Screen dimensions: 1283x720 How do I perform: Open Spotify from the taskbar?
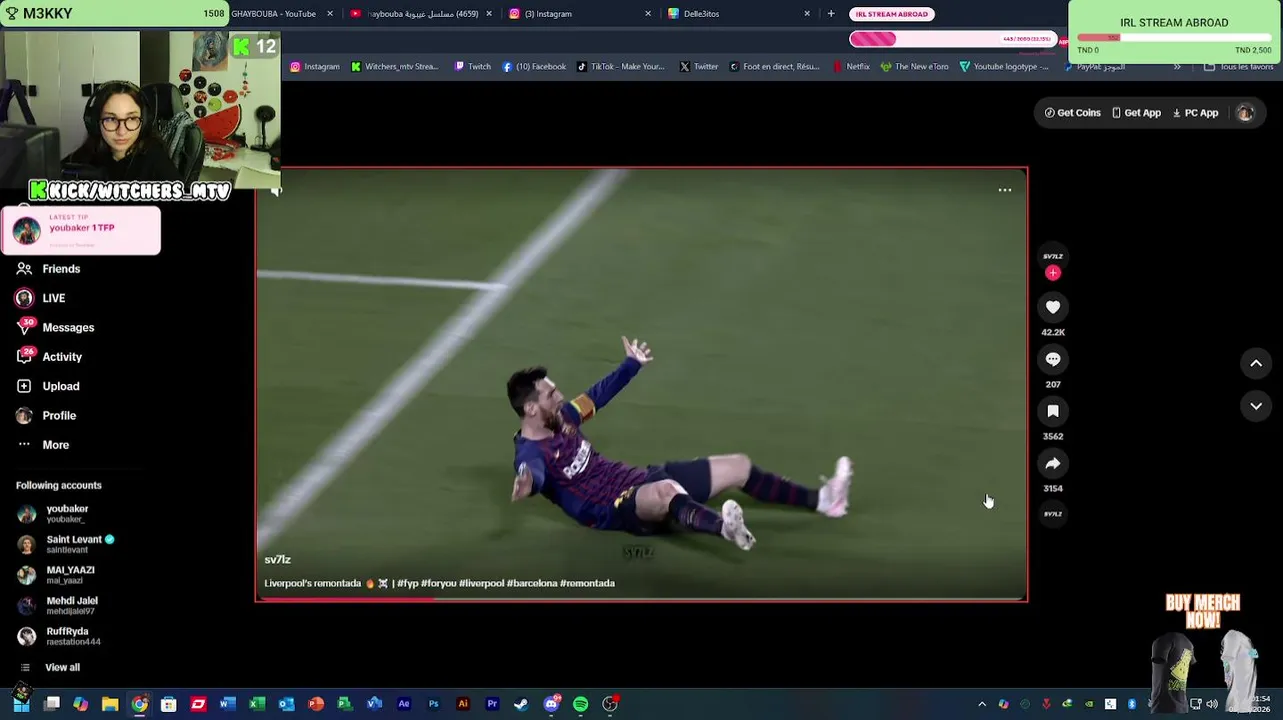(x=580, y=704)
